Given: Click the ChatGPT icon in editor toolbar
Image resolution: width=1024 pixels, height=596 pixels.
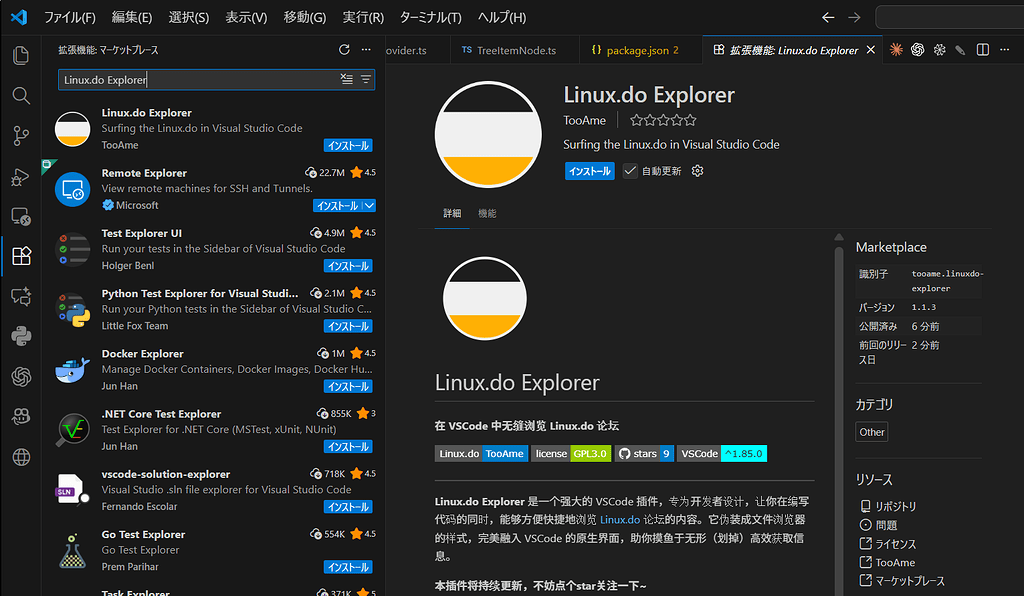Looking at the screenshot, I should (x=918, y=50).
